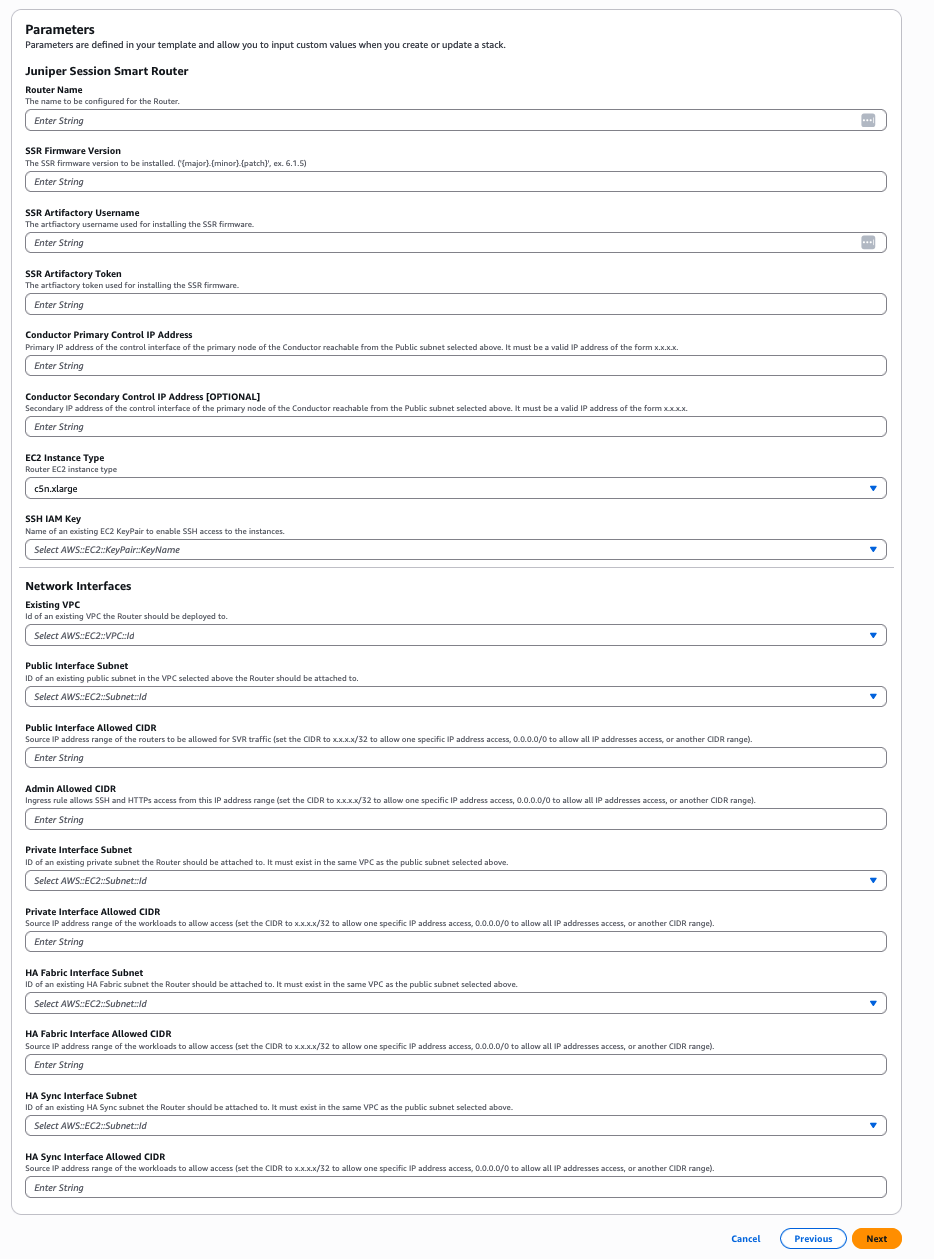Click the Cancel link
The height and width of the screenshot is (1259, 934).
(x=745, y=1238)
